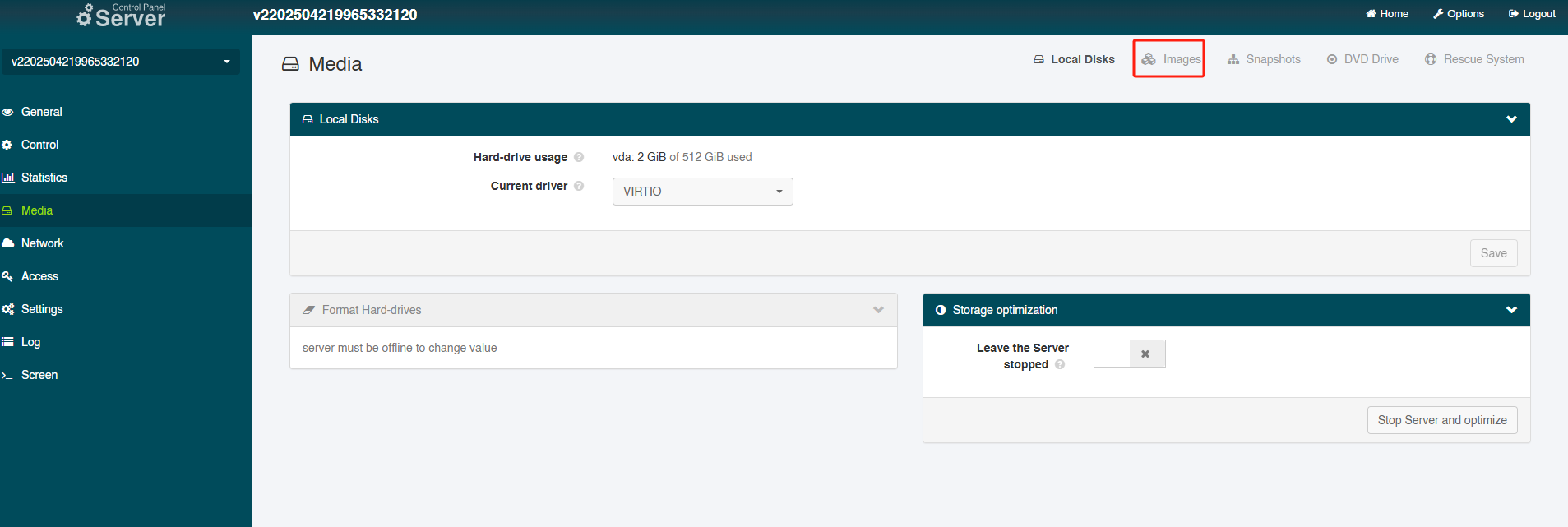Toggle the Leave the Server stopped switch

click(1129, 354)
